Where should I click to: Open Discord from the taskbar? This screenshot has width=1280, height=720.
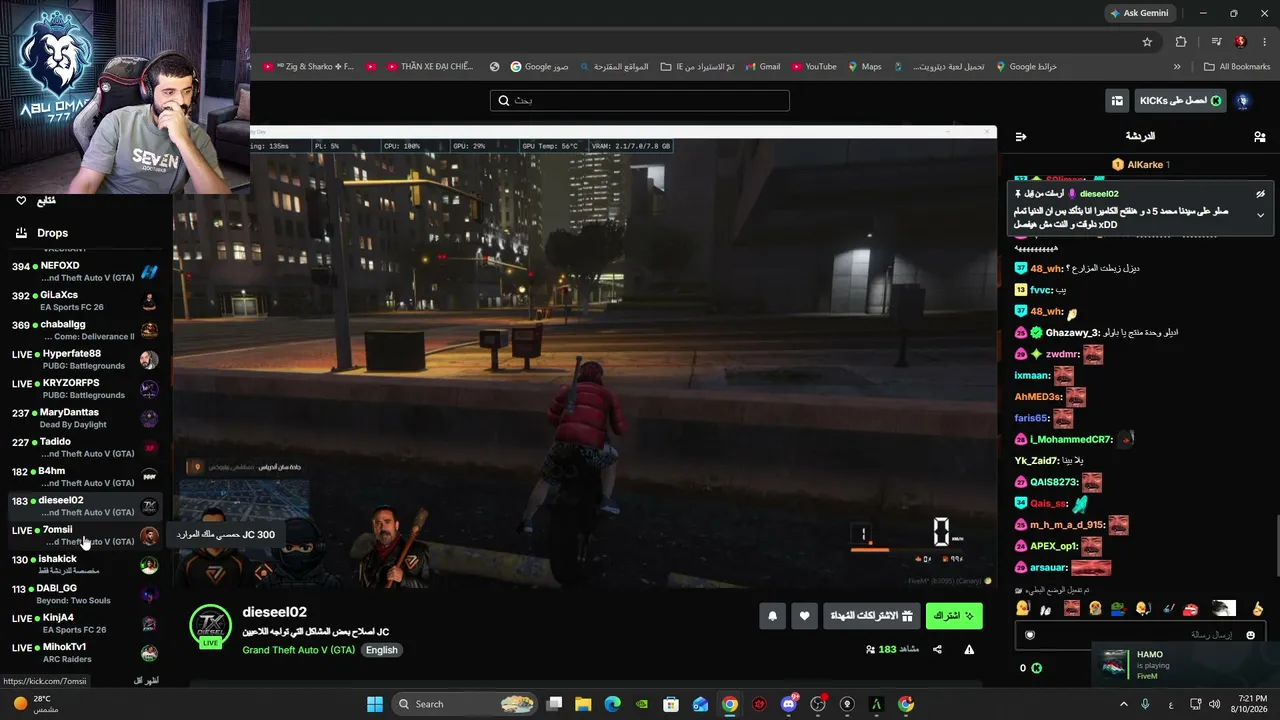(789, 704)
